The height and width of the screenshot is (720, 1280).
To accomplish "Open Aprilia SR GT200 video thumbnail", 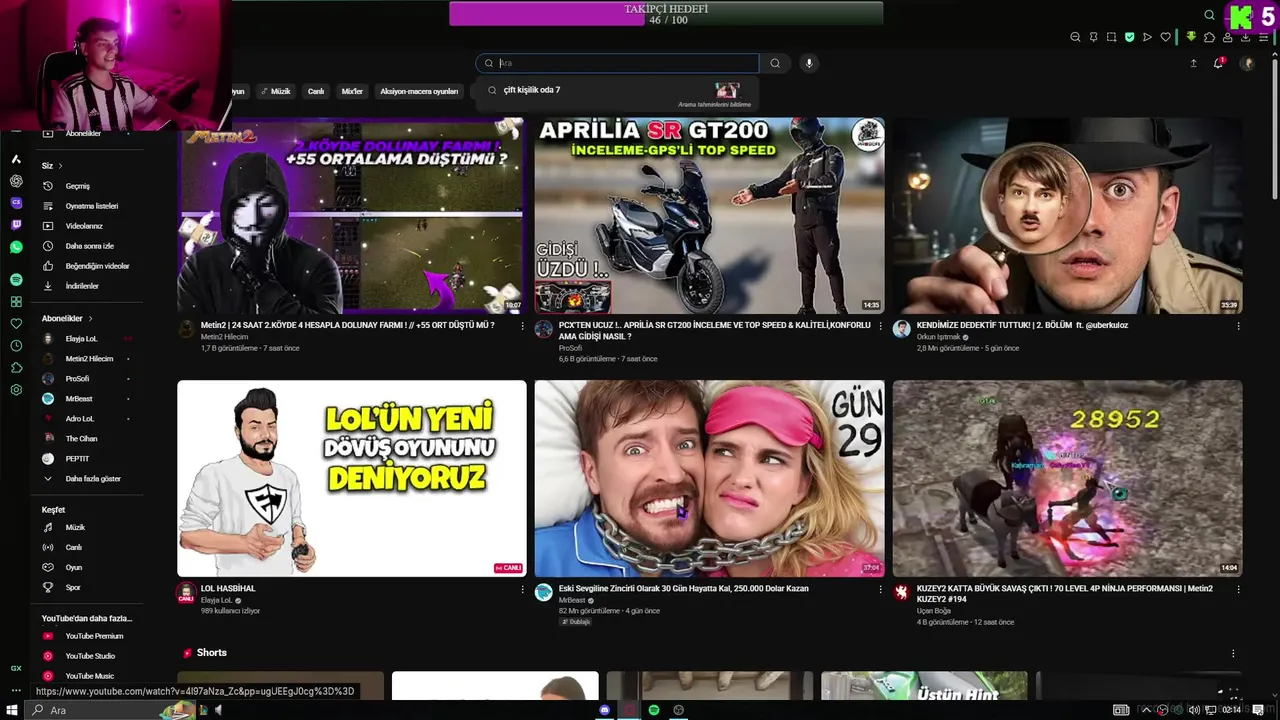I will point(709,216).
